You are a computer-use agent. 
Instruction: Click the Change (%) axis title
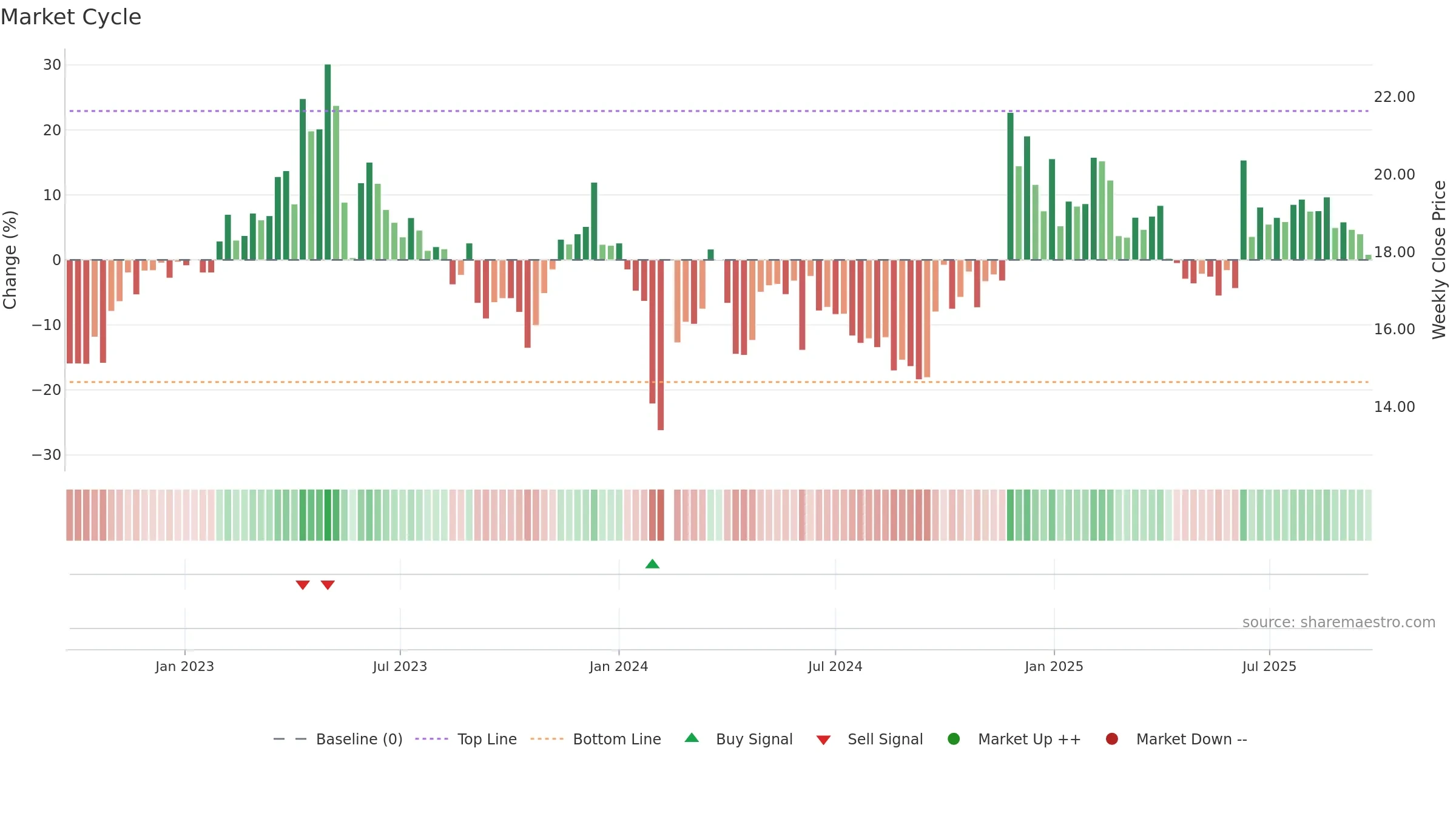pos(10,260)
